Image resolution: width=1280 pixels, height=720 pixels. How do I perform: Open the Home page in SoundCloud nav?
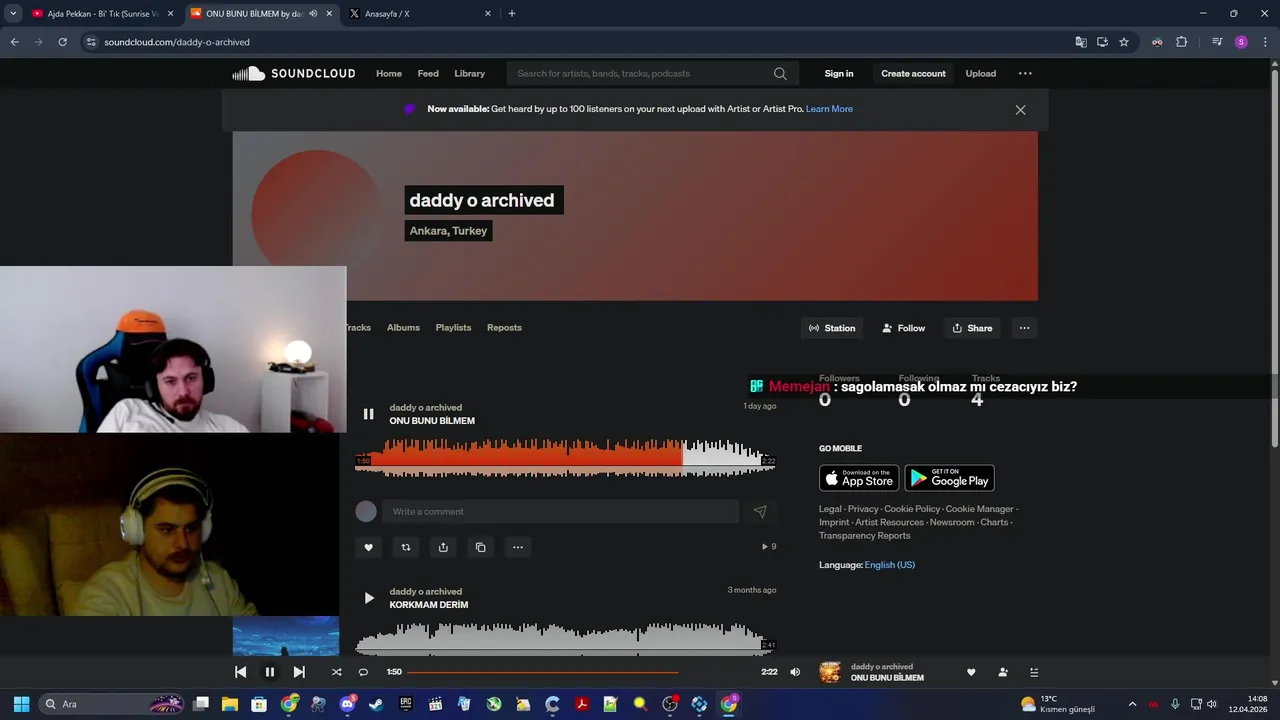coord(389,73)
